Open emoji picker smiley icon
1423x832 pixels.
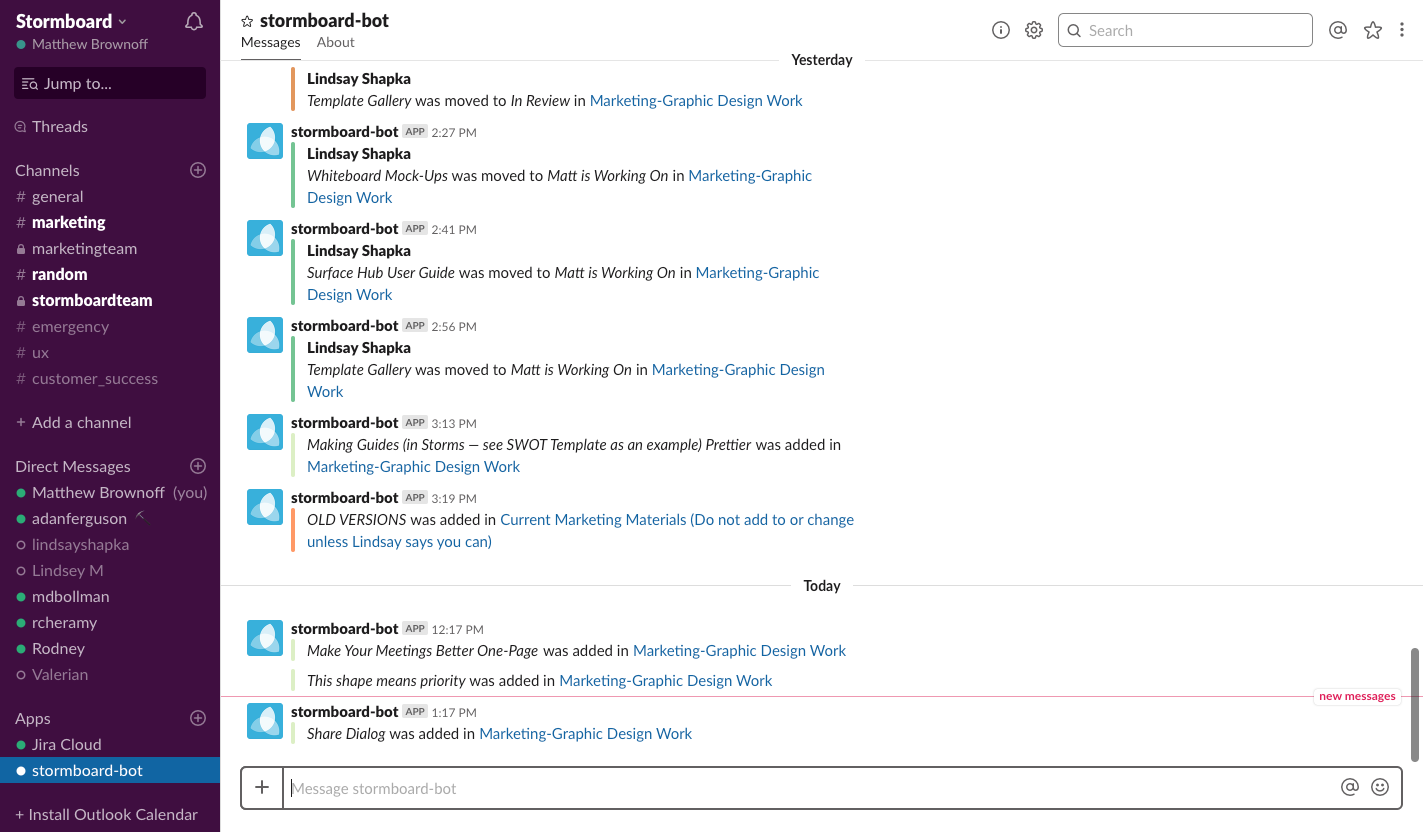click(1380, 787)
